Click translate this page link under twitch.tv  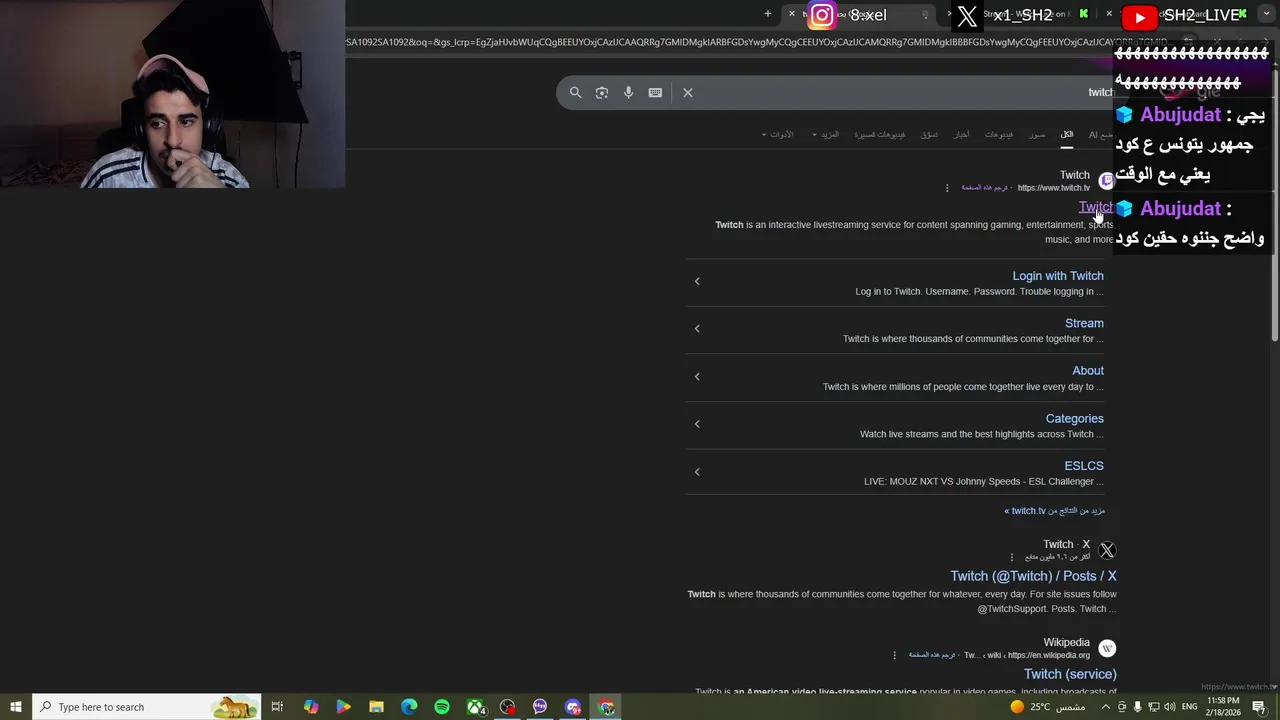point(985,188)
